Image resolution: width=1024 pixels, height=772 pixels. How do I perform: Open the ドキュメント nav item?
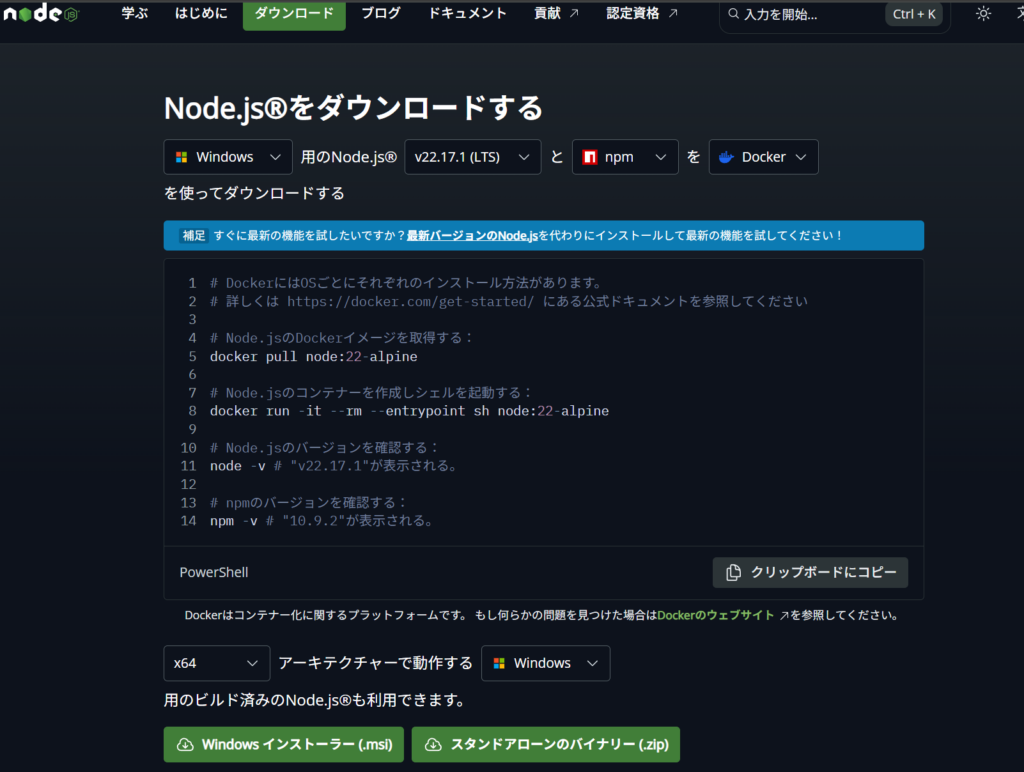(468, 13)
